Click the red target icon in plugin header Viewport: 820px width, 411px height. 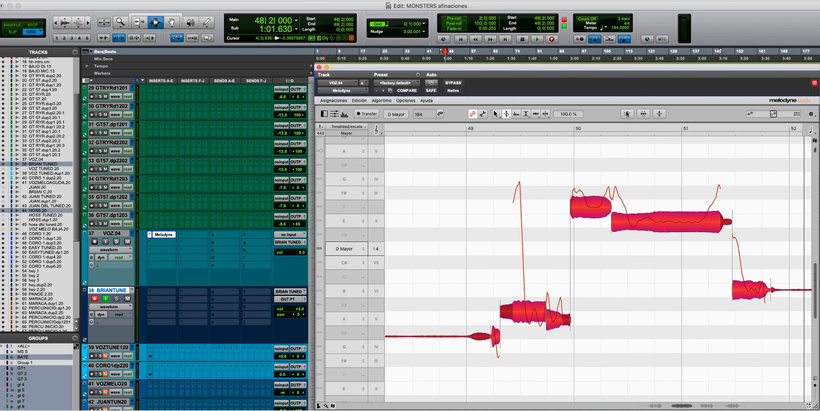(814, 83)
